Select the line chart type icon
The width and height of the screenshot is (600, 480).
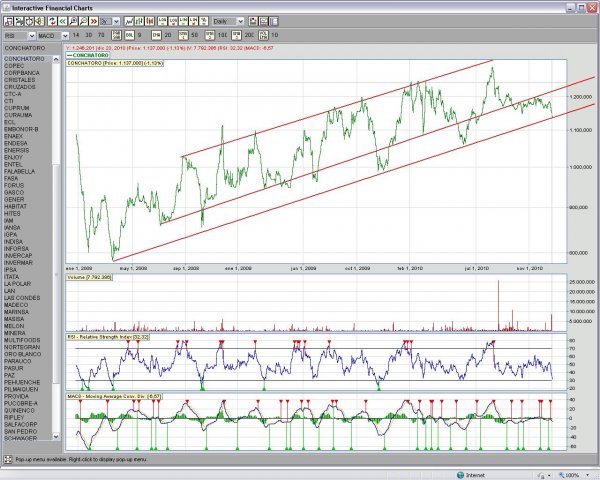click(x=129, y=20)
